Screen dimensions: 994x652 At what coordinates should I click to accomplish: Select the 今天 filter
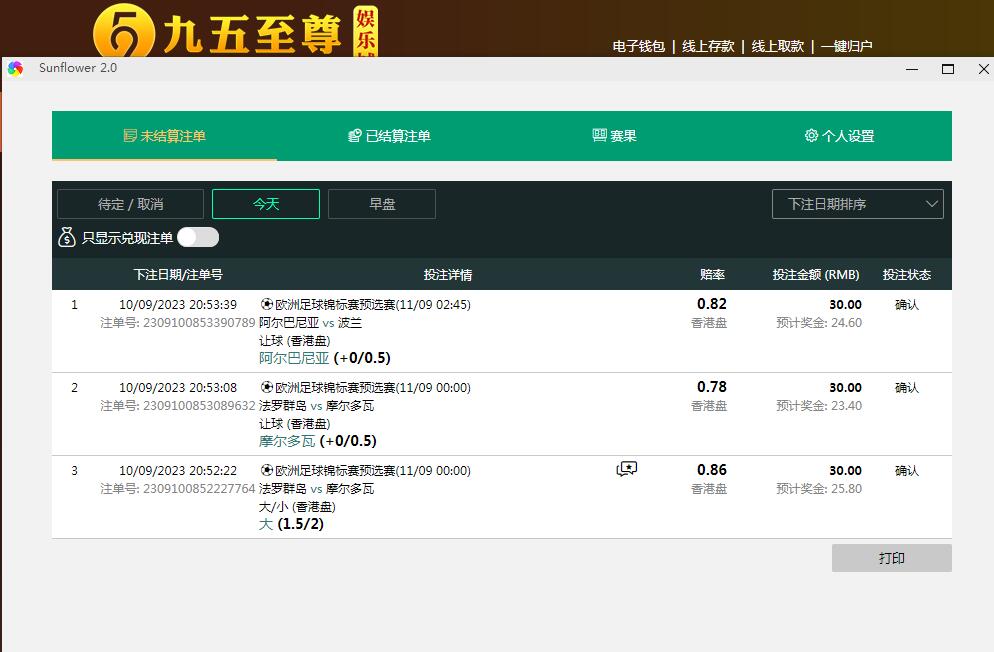pos(266,204)
